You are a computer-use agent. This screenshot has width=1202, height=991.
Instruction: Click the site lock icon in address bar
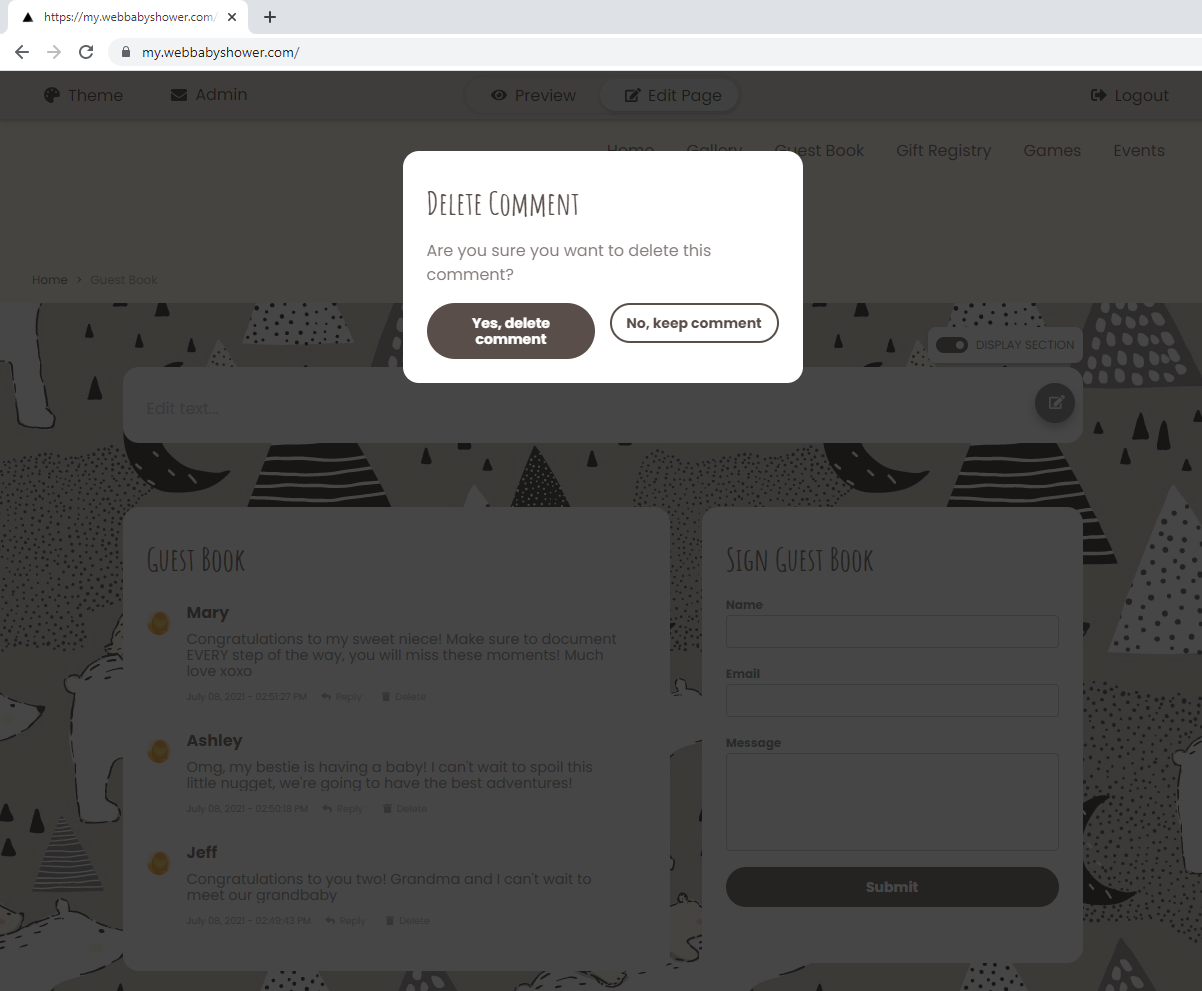click(x=126, y=52)
